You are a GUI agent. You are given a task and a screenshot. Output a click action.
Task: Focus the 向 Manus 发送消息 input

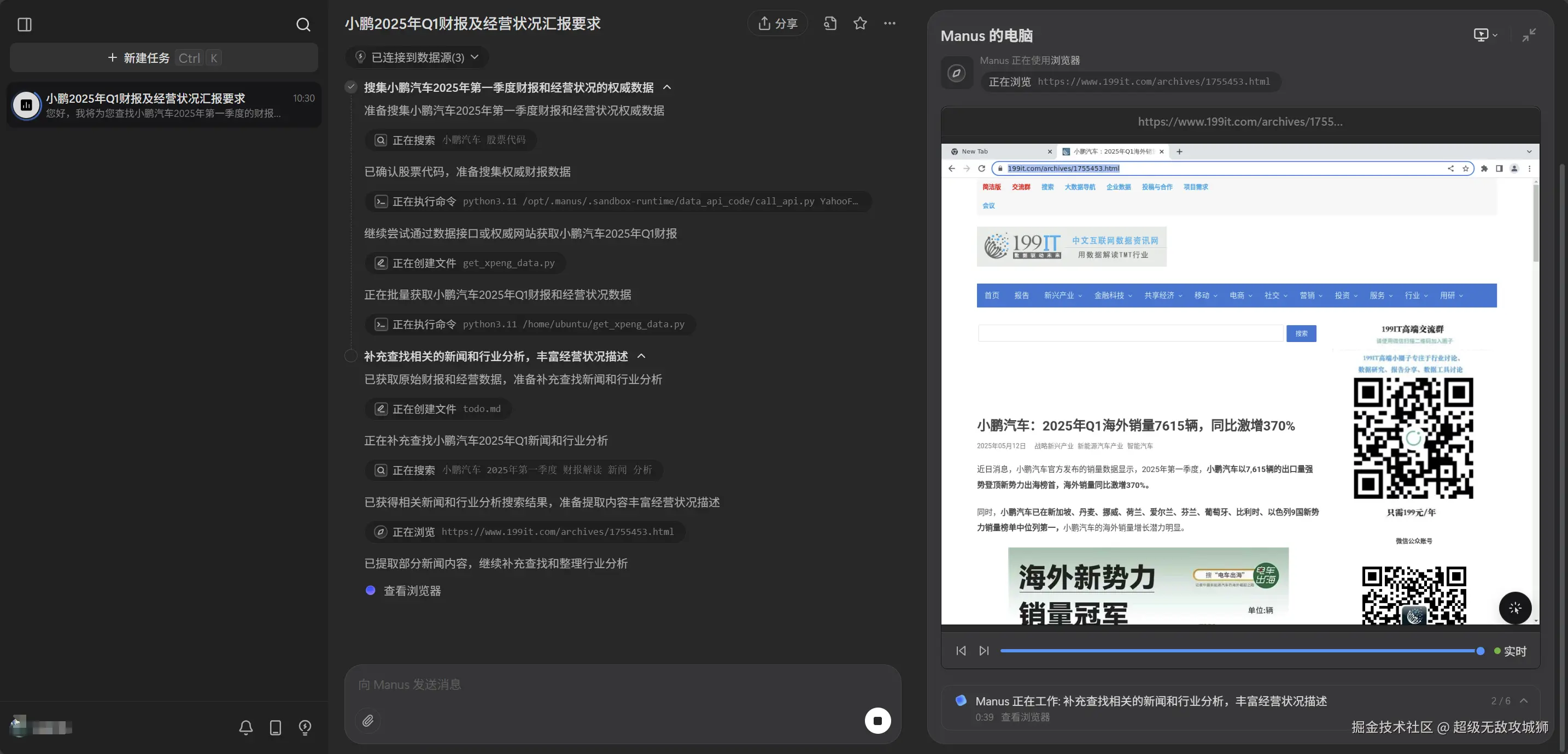pyautogui.click(x=622, y=685)
